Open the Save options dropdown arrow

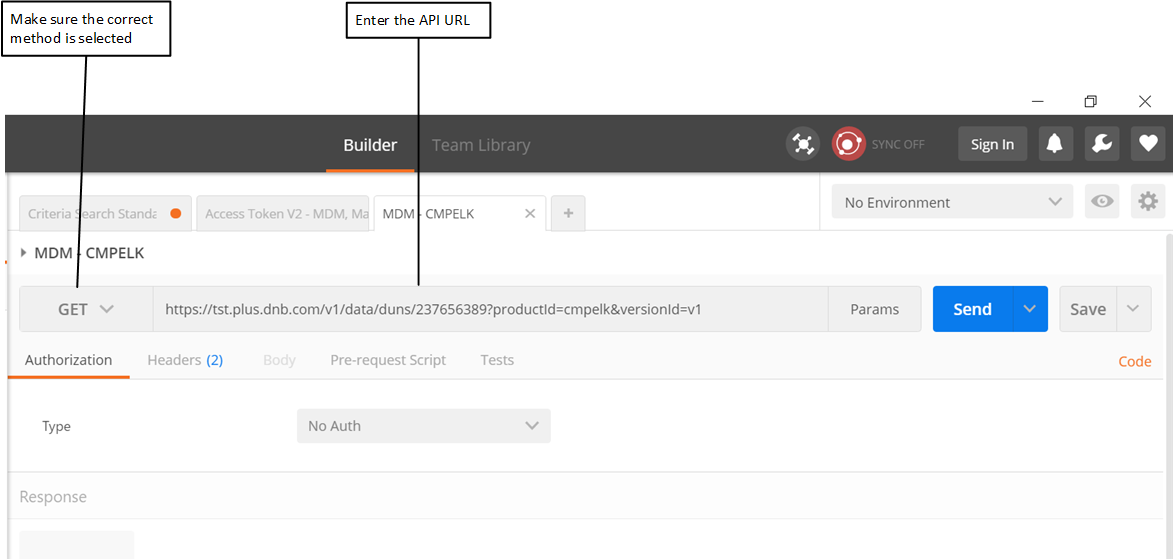point(1134,309)
